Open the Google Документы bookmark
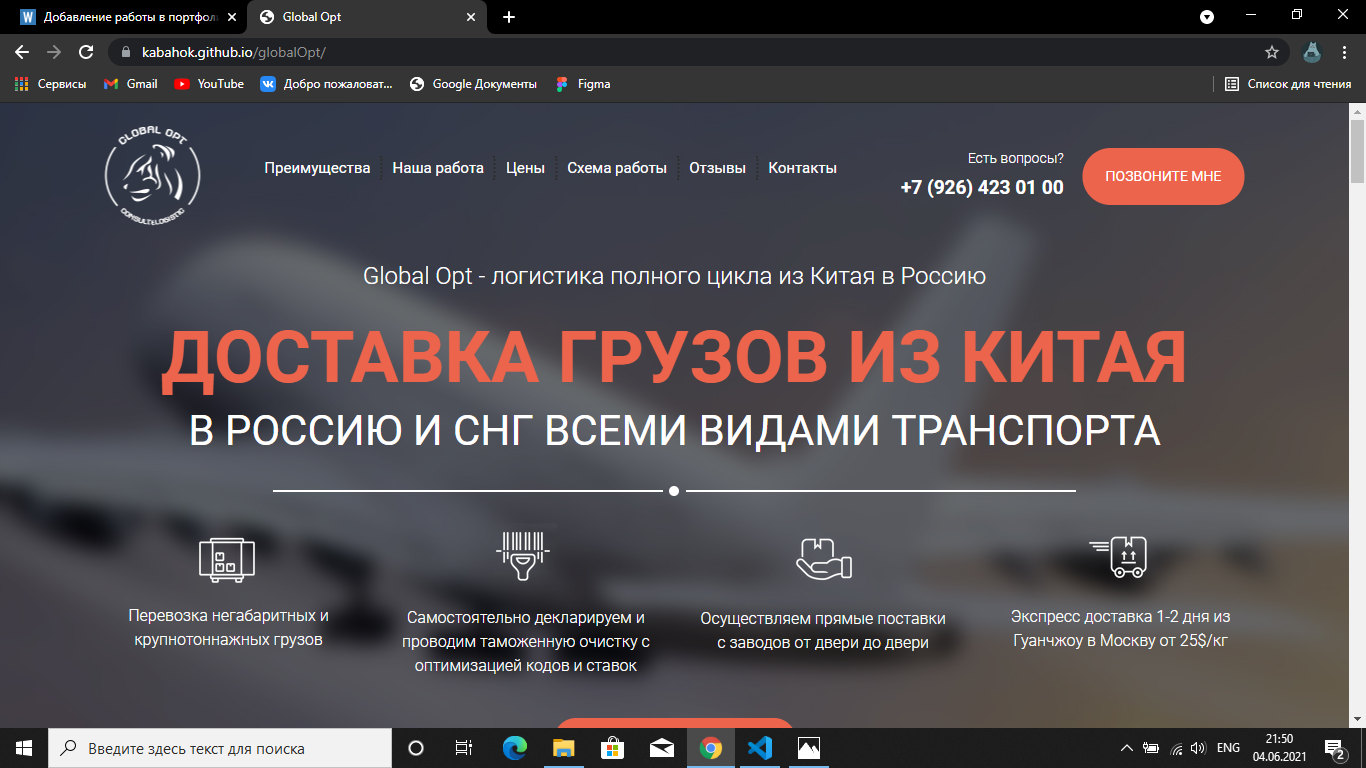Image resolution: width=1366 pixels, height=768 pixels. [473, 84]
